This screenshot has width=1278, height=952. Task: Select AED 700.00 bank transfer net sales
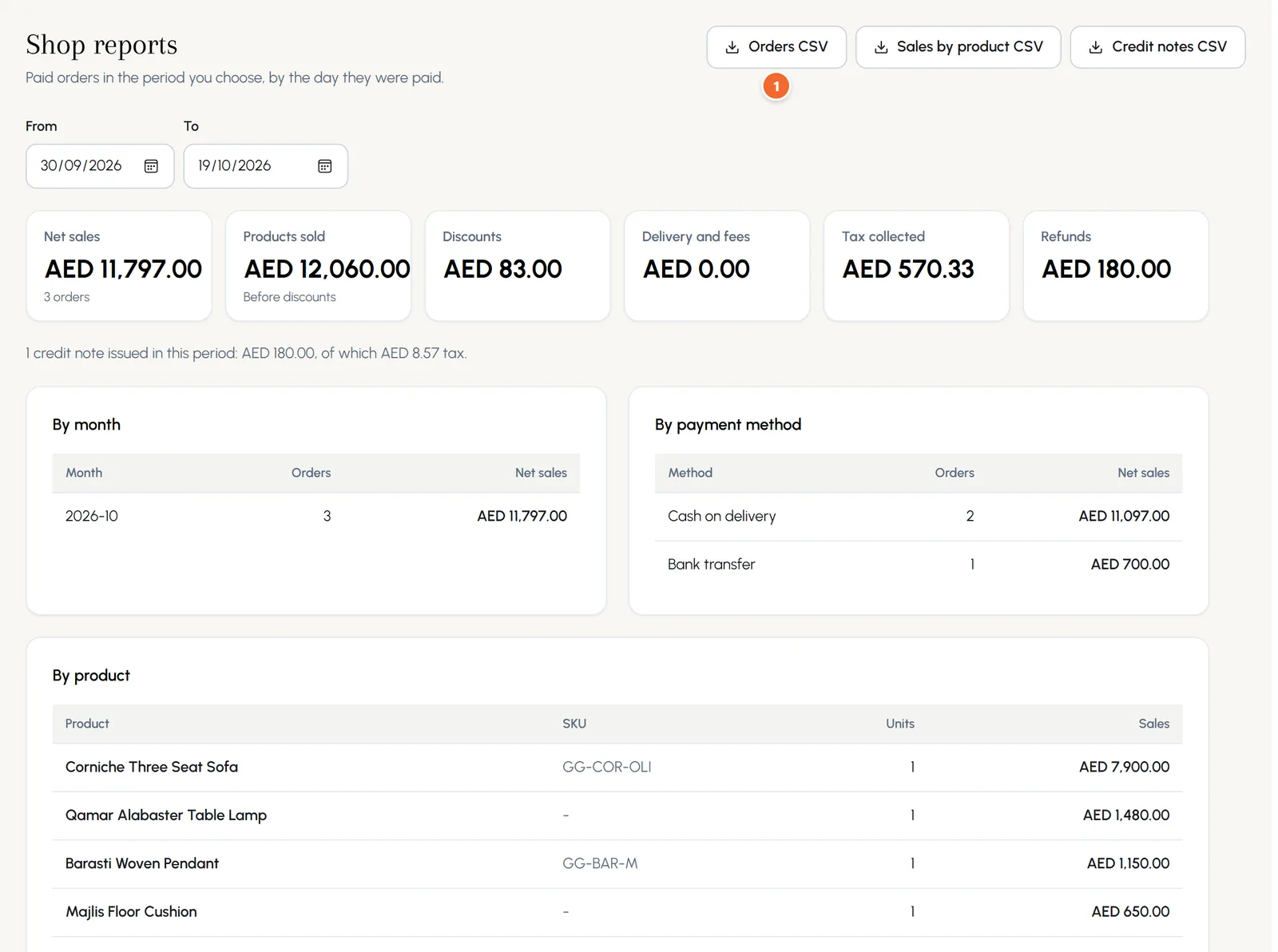pos(1130,565)
